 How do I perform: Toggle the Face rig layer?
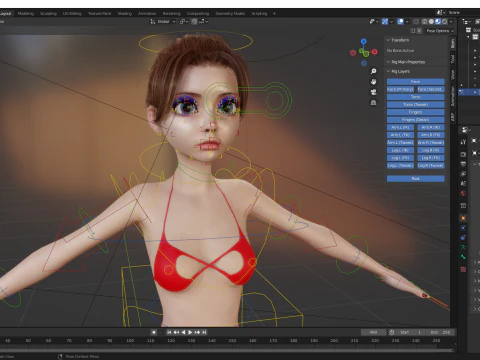[415, 82]
